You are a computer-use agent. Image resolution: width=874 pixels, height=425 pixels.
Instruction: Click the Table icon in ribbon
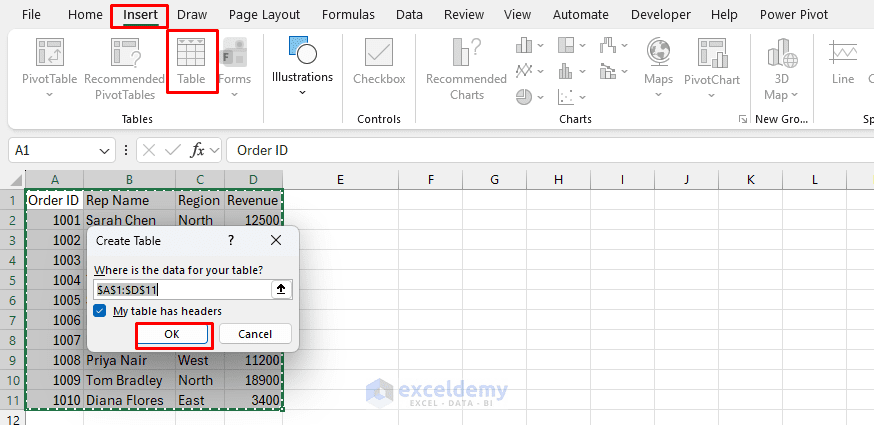pyautogui.click(x=191, y=52)
